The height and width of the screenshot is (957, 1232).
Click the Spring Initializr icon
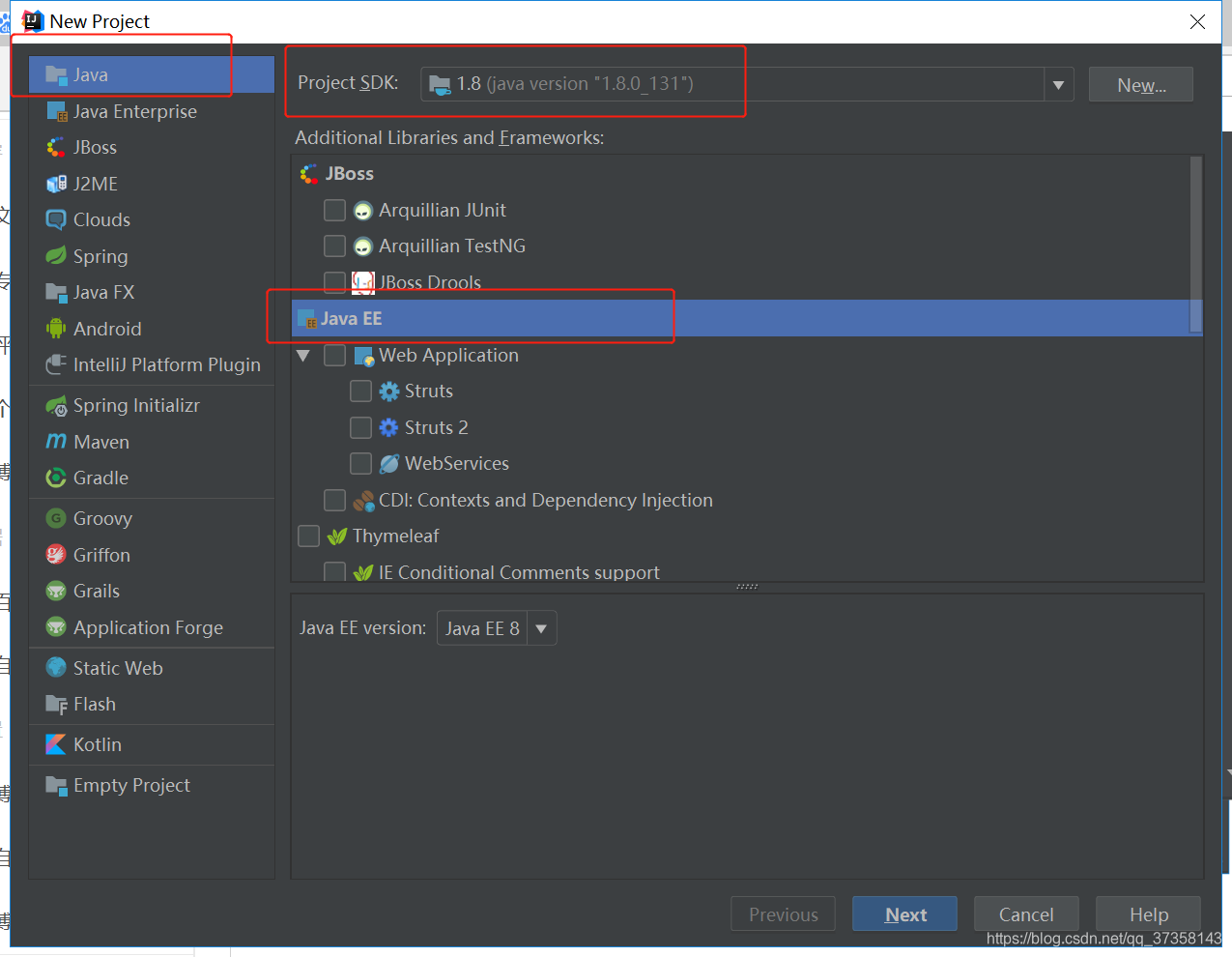[x=56, y=406]
